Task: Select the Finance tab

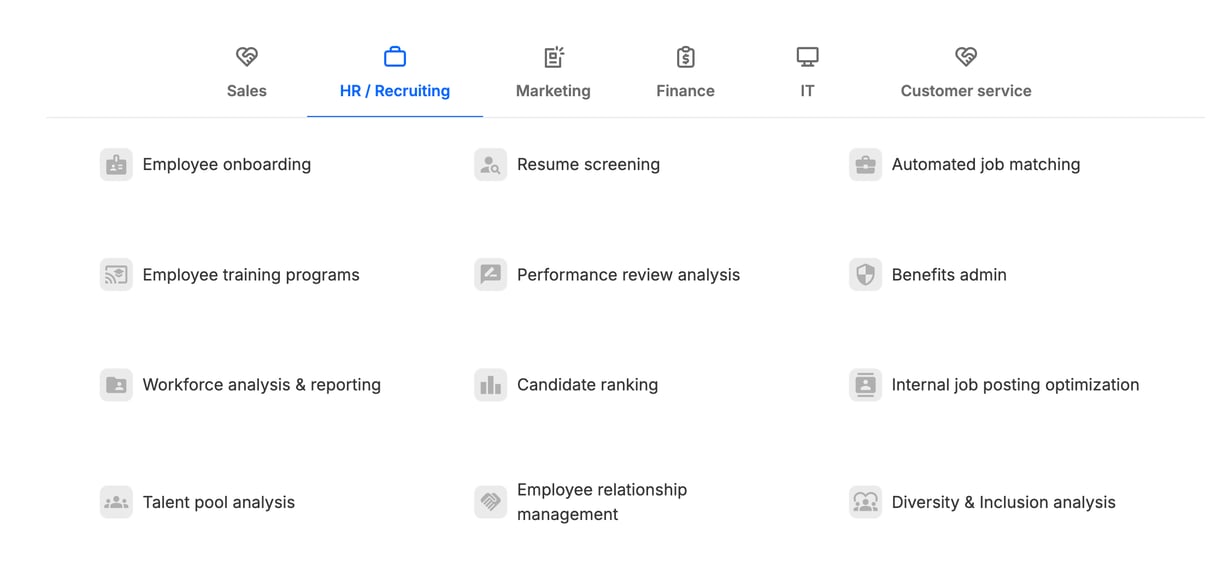Action: 685,73
